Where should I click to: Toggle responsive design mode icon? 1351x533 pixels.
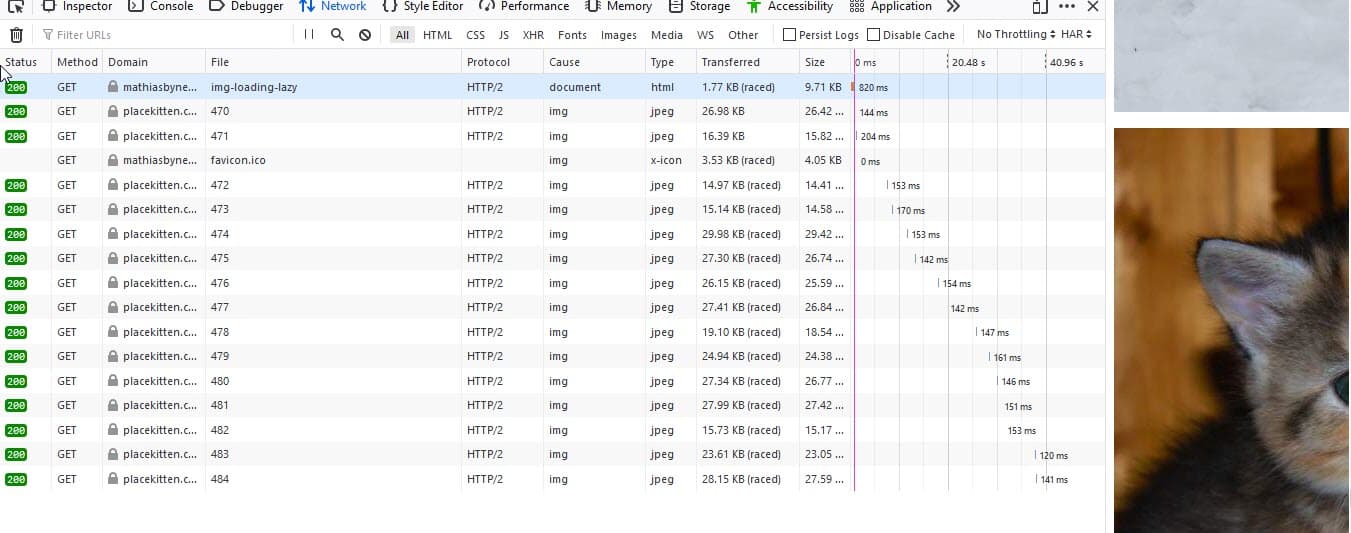(1040, 7)
